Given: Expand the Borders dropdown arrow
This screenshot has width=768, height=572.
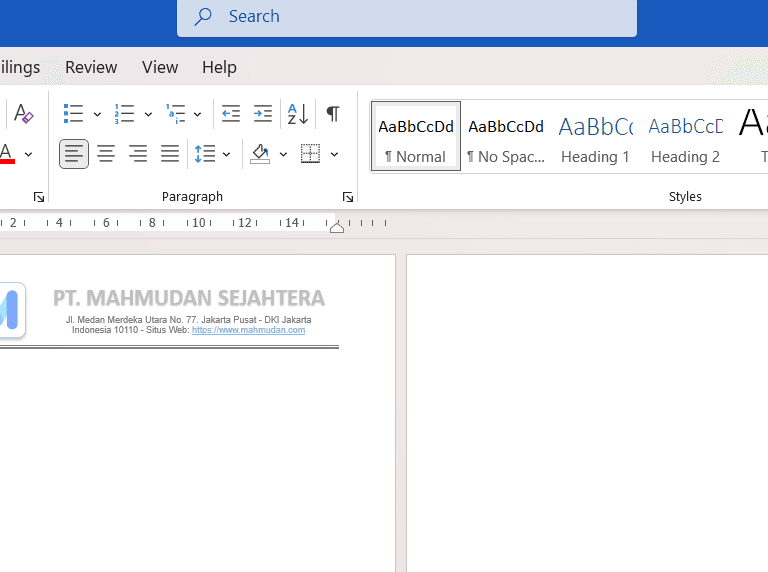Looking at the screenshot, I should pos(334,154).
